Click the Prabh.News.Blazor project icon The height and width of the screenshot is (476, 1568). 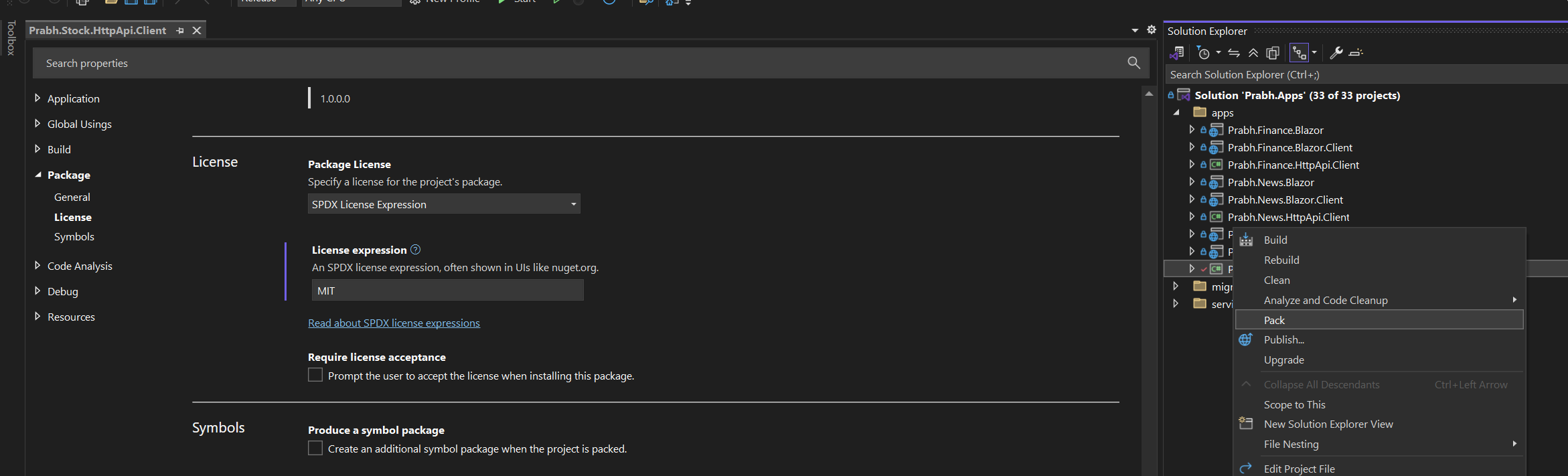[x=1217, y=182]
